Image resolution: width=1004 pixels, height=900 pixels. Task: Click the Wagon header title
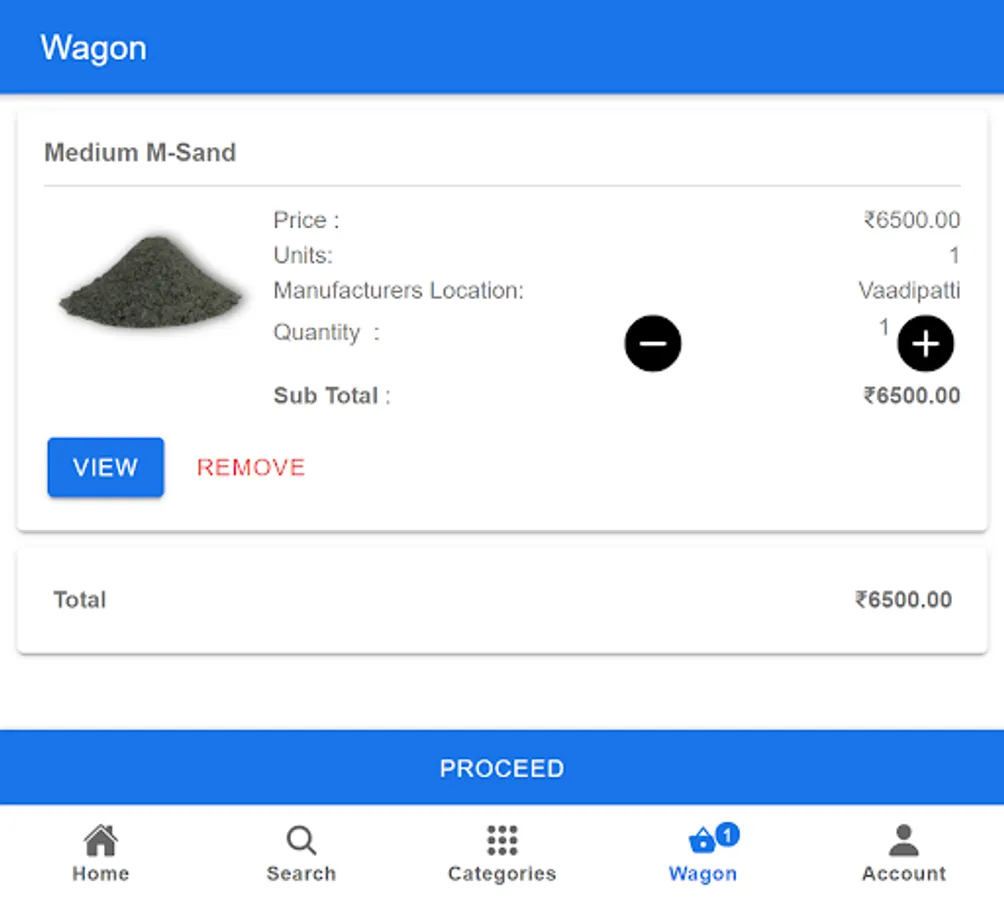pos(94,48)
